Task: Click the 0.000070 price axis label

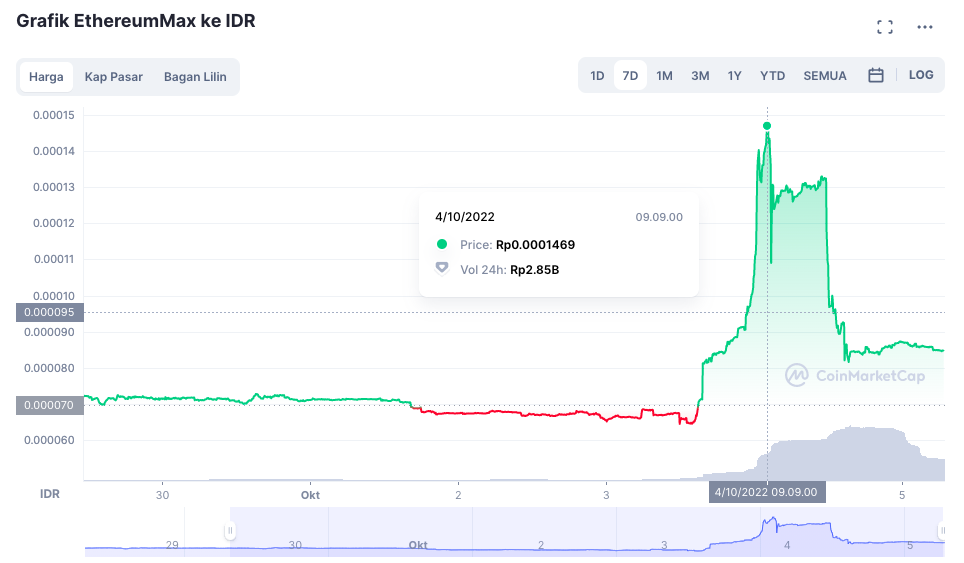Action: (x=49, y=405)
